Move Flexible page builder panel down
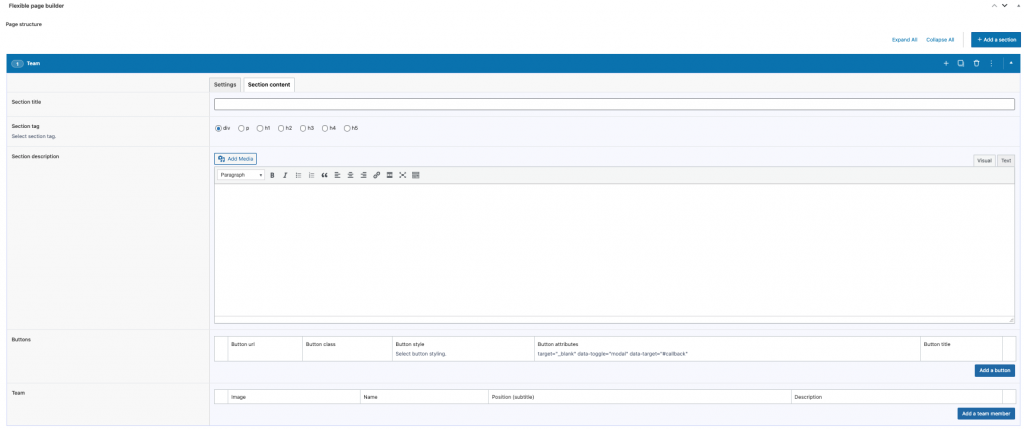This screenshot has height=429, width=1024. [x=1004, y=5]
